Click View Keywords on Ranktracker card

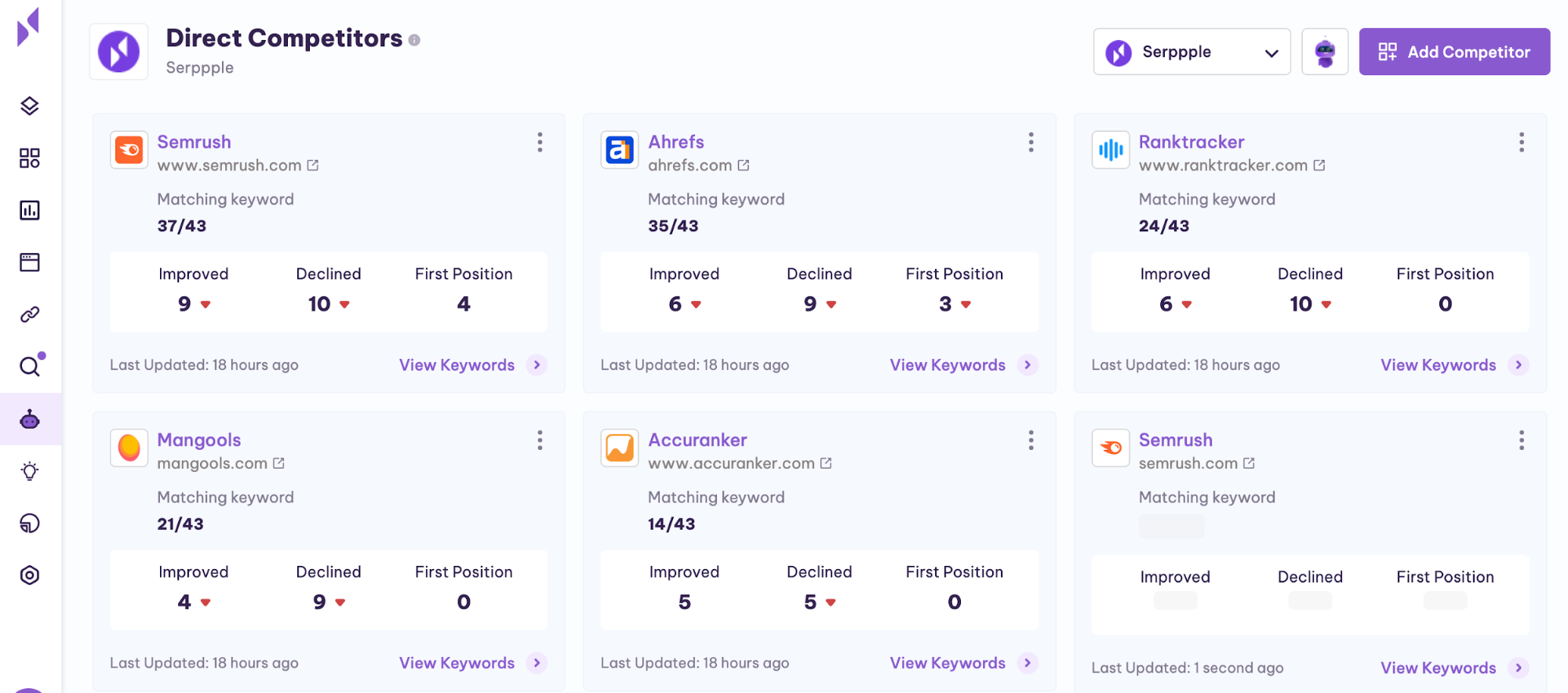1439,365
